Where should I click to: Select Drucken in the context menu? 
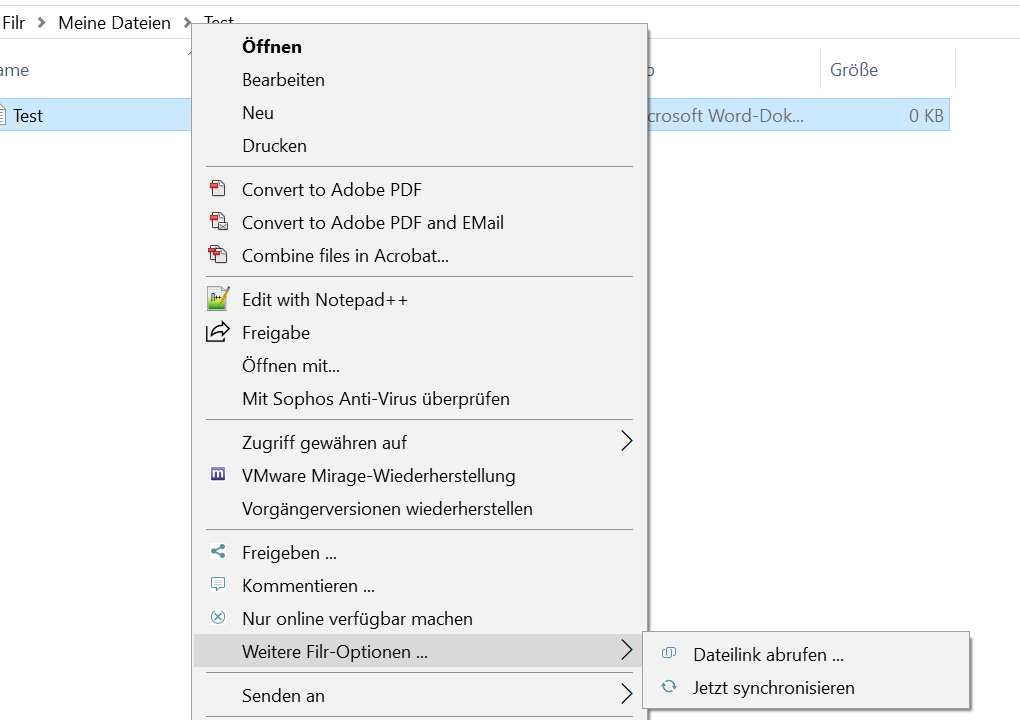point(274,145)
